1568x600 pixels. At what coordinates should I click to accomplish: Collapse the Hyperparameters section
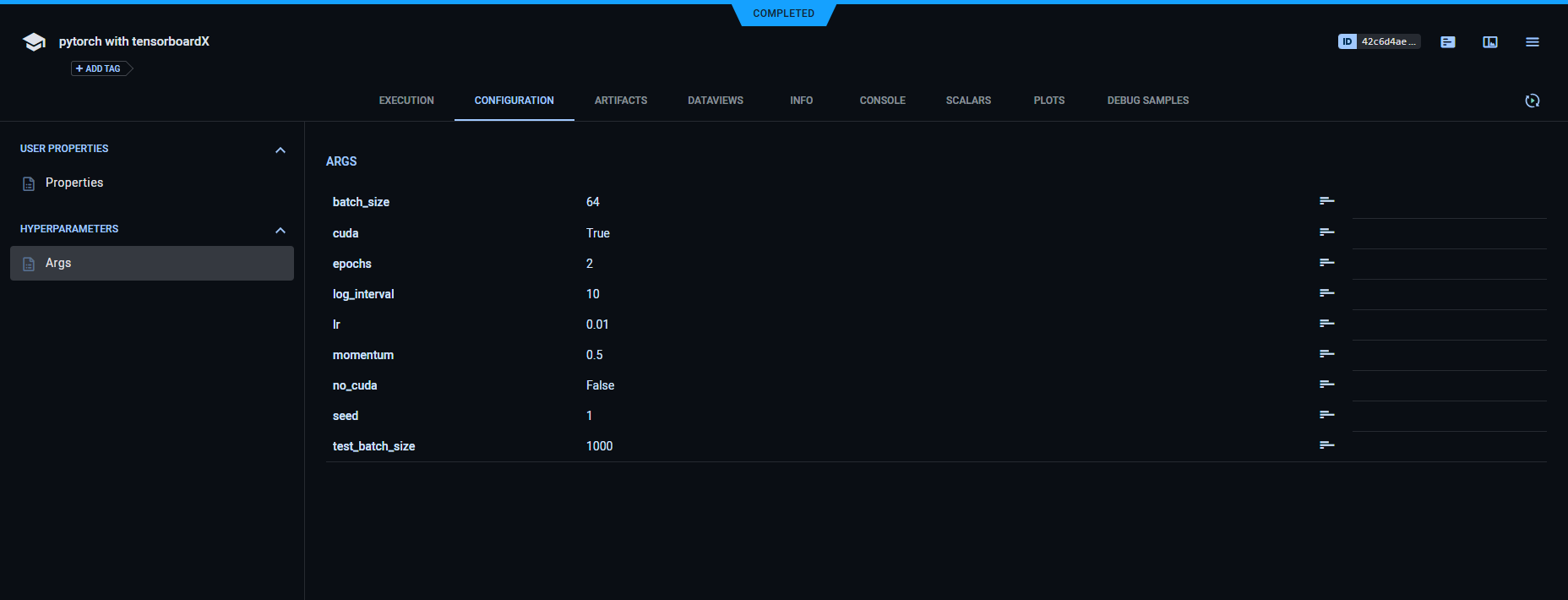coord(280,231)
